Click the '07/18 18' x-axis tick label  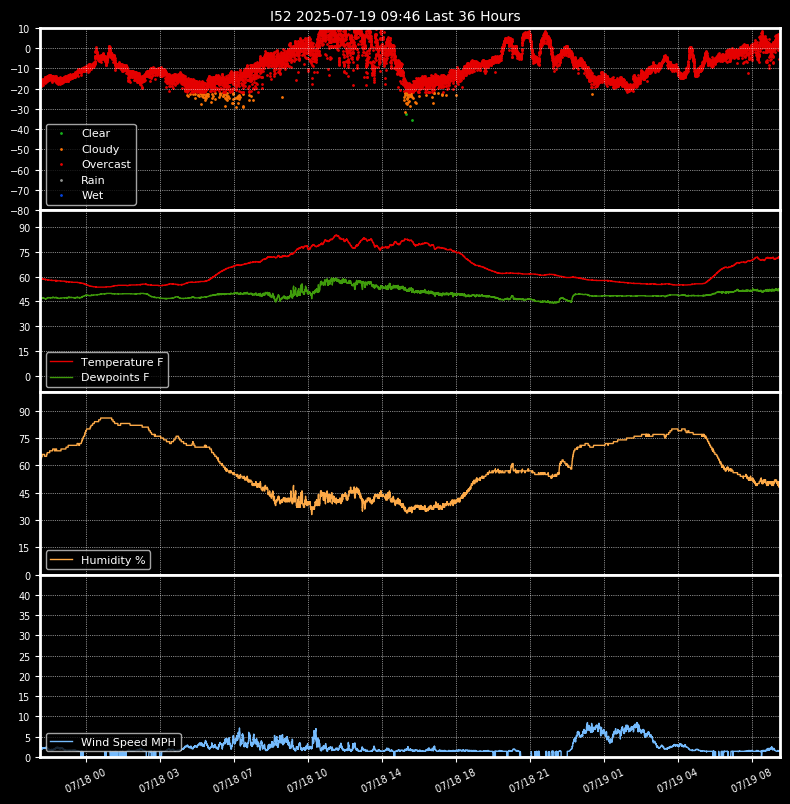[x=455, y=780]
